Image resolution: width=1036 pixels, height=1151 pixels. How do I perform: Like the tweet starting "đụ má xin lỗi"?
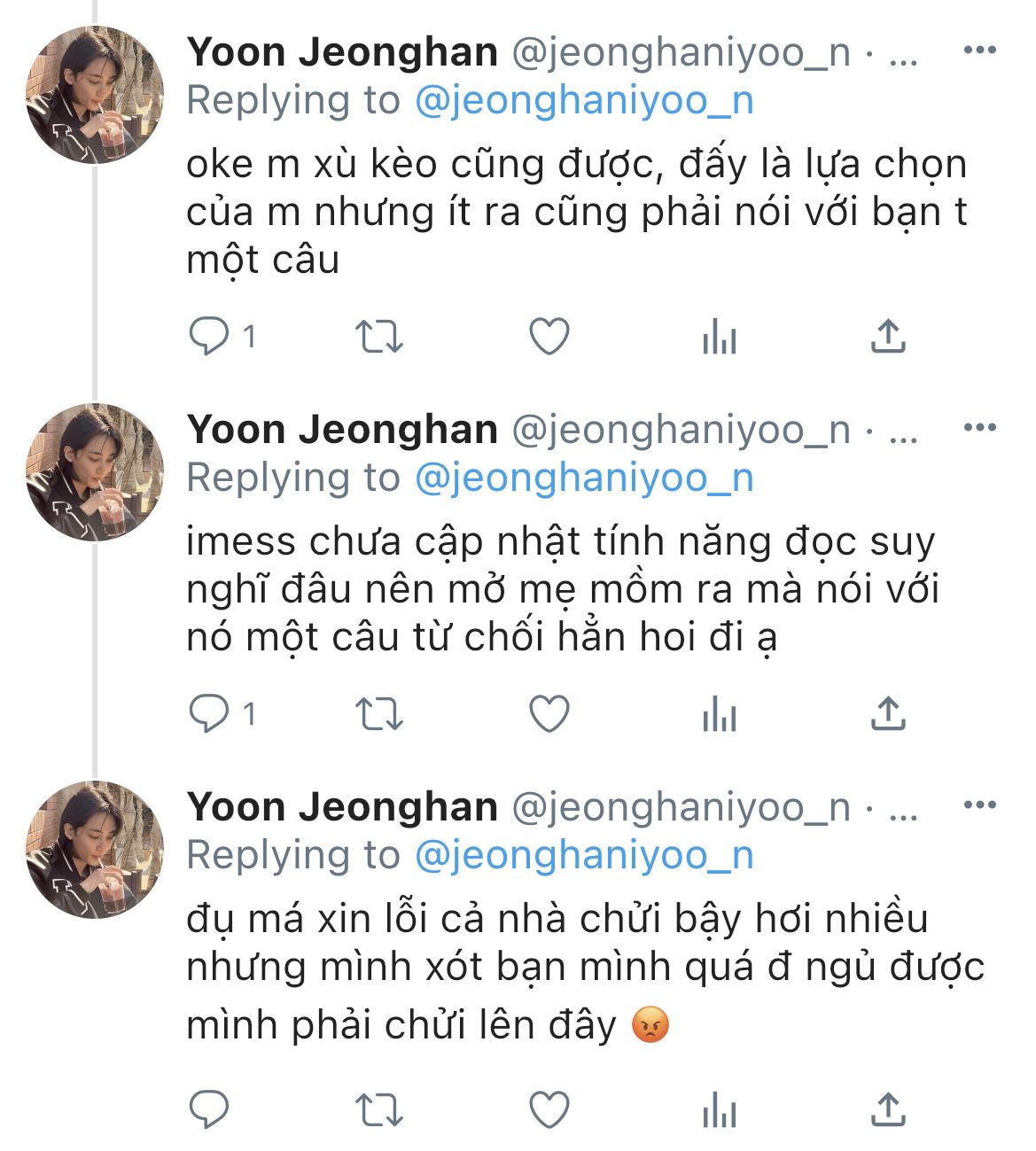[x=549, y=1109]
